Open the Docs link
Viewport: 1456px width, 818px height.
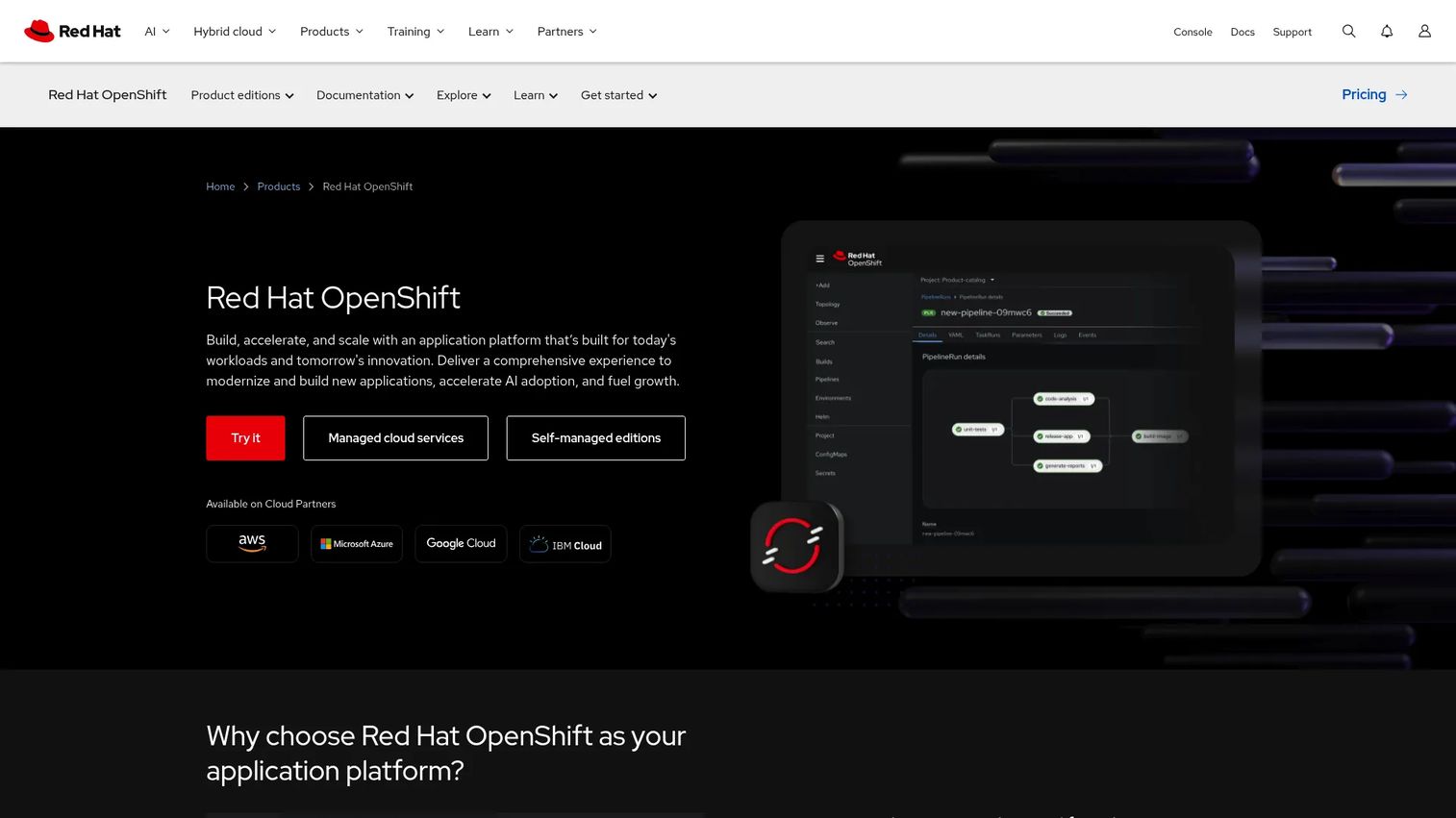1243,32
